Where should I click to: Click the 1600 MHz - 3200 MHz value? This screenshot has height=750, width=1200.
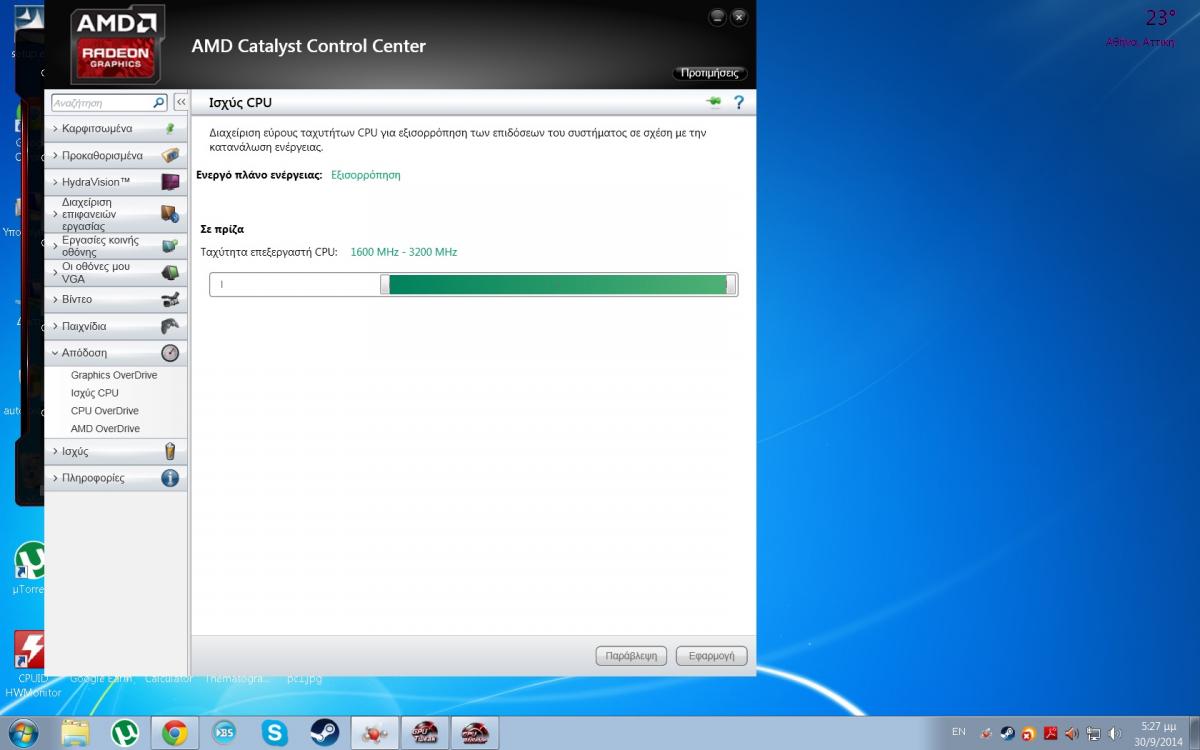(404, 252)
